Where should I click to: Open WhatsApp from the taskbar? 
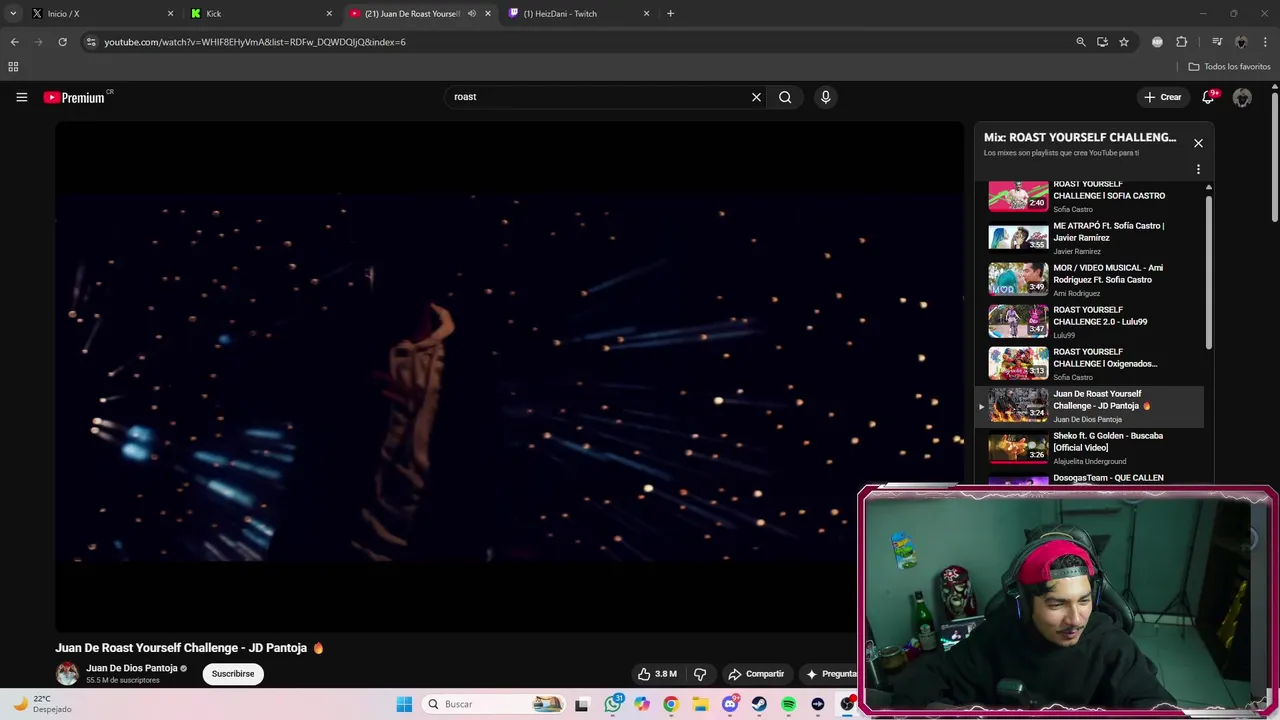(x=613, y=704)
